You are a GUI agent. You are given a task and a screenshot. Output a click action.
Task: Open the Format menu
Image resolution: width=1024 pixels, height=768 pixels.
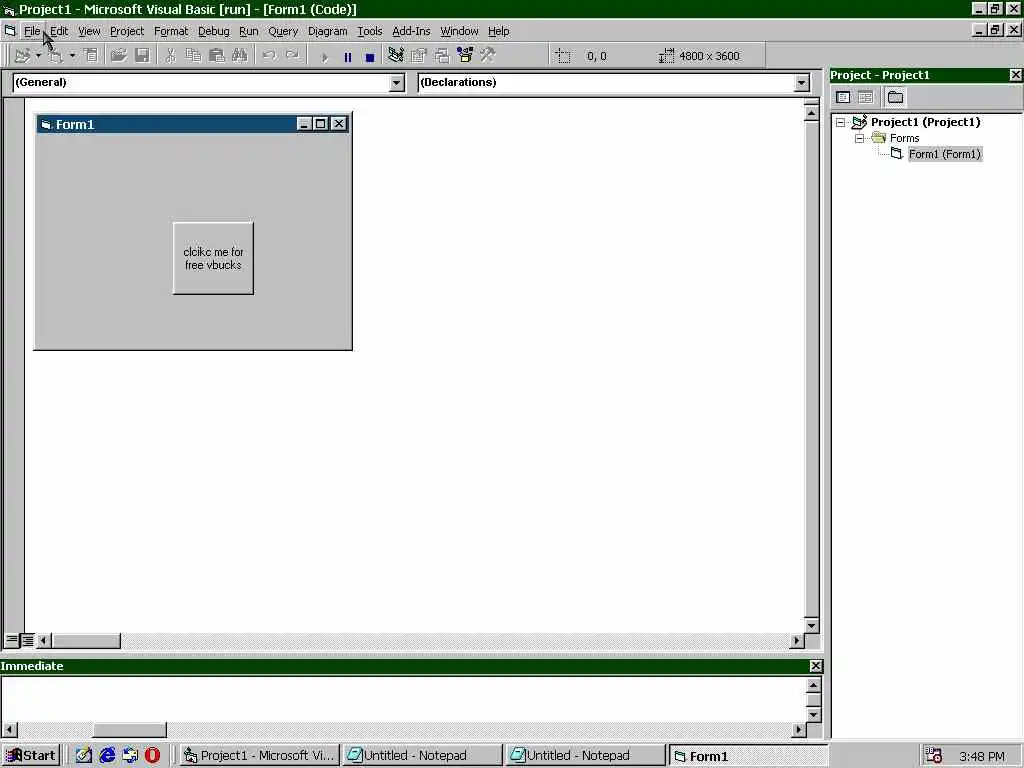tap(170, 31)
